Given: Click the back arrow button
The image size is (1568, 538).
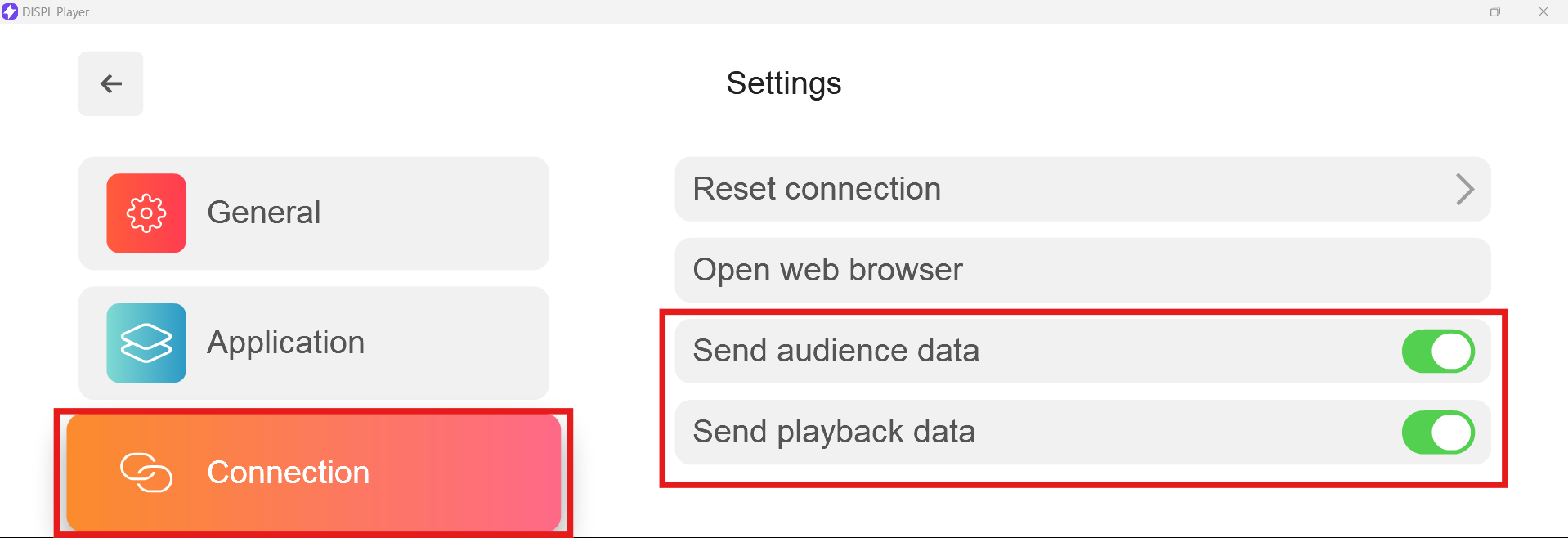Looking at the screenshot, I should pos(110,83).
